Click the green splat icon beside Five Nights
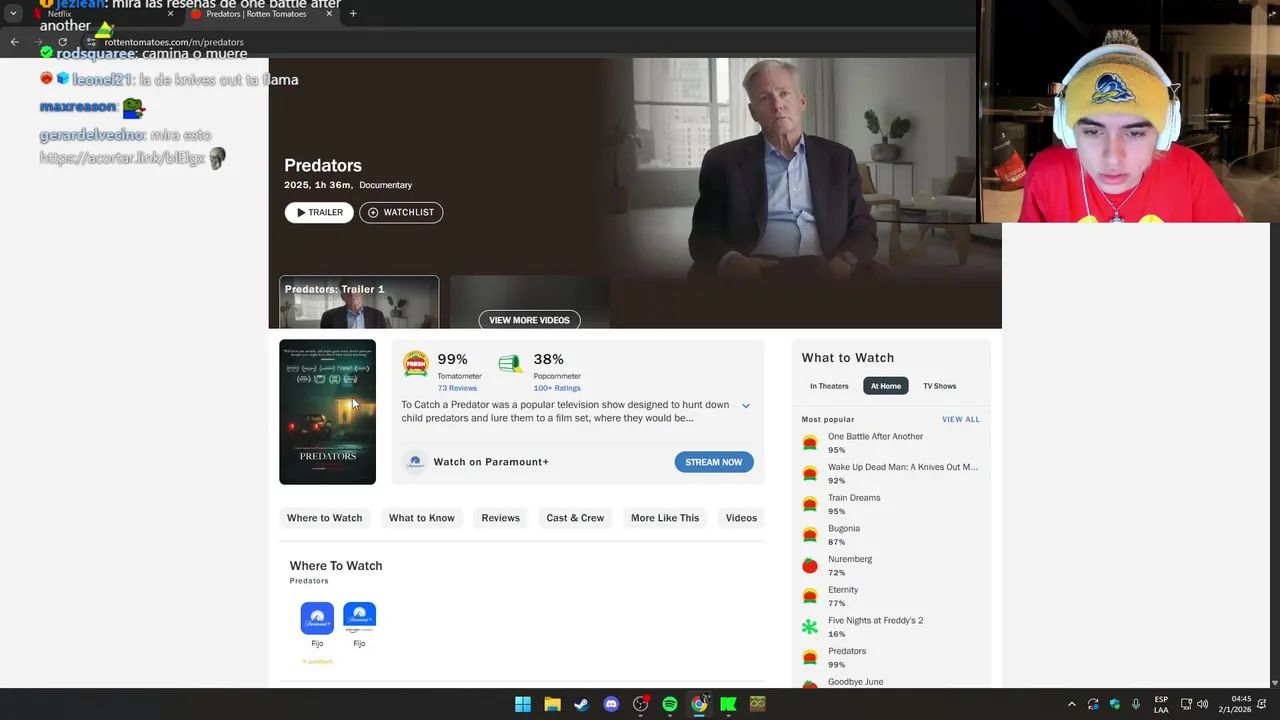Screen dimensions: 1280x720 810,627
